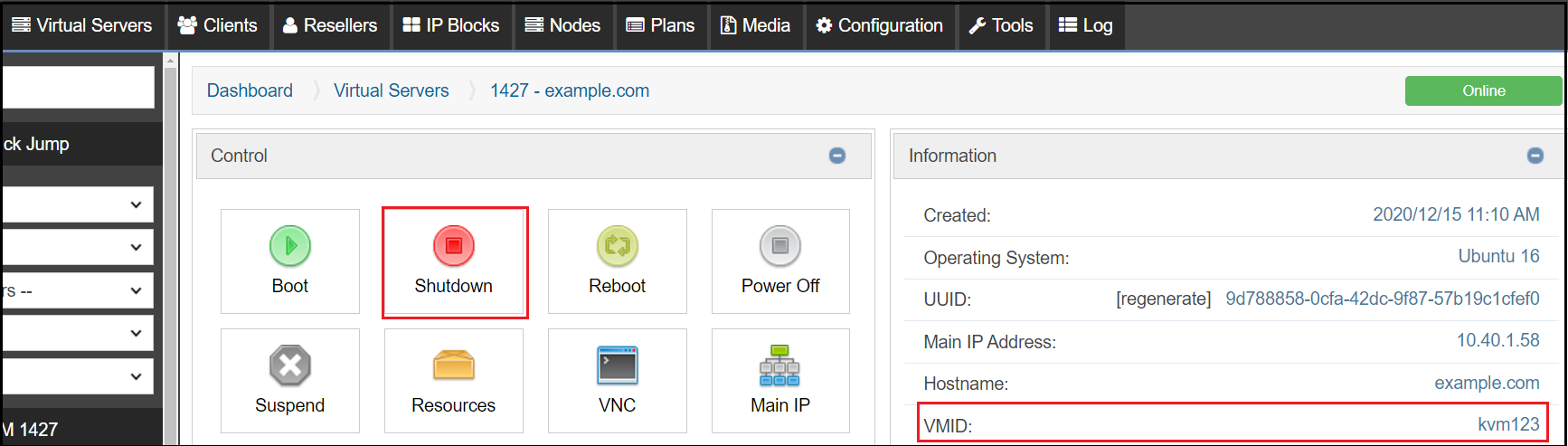
Task: Click the green Boot icon
Action: pos(289,246)
